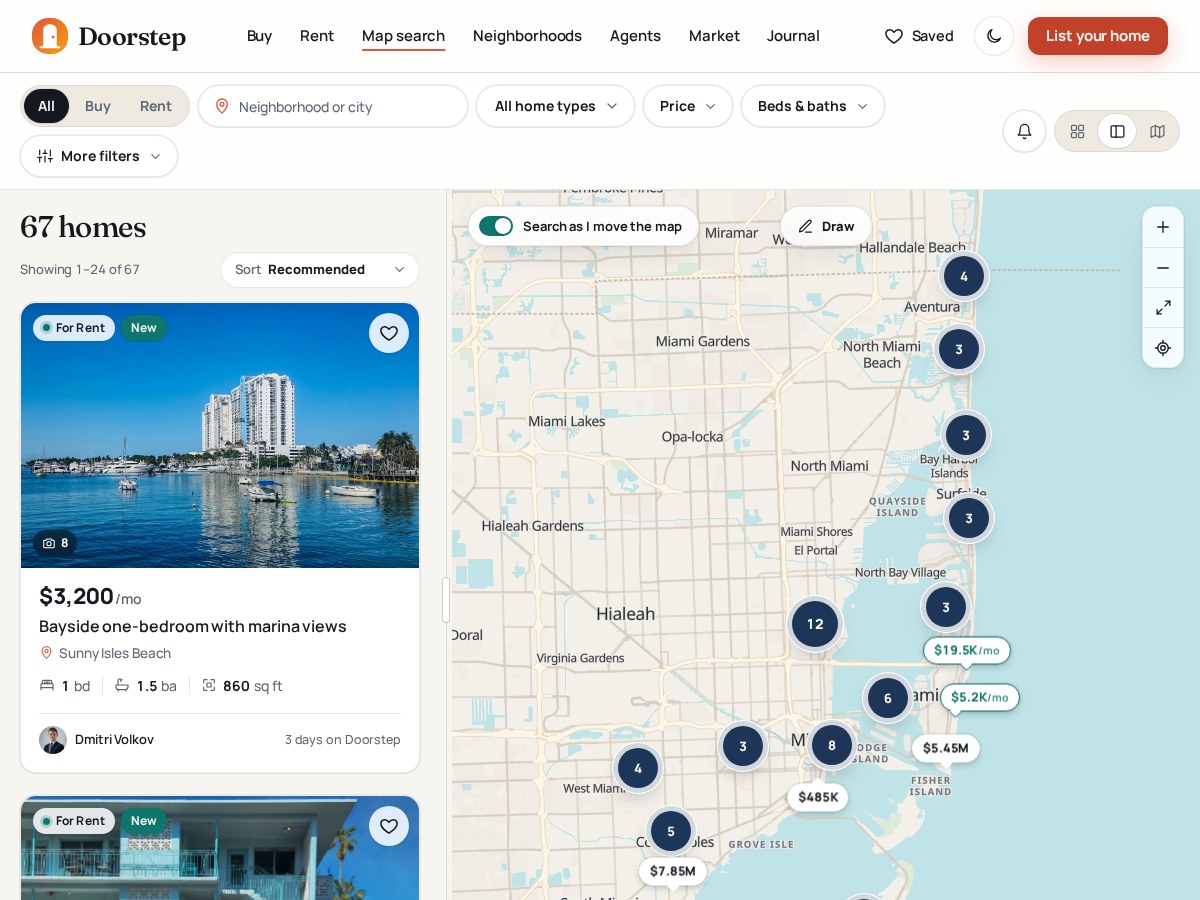
Task: Open listing title Bayside one-bedroom with marina views
Action: click(193, 626)
